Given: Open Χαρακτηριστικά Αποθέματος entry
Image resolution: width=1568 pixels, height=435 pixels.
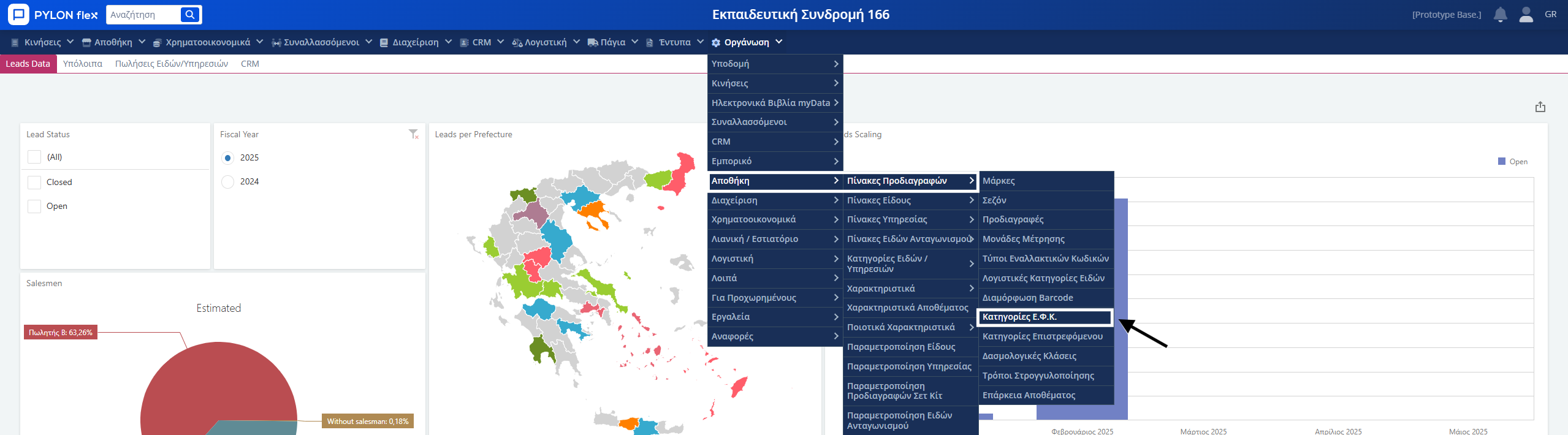Looking at the screenshot, I should pos(911,308).
